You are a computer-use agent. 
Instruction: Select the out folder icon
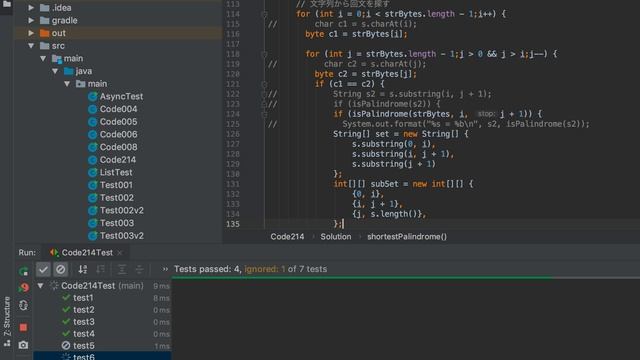pyautogui.click(x=44, y=33)
